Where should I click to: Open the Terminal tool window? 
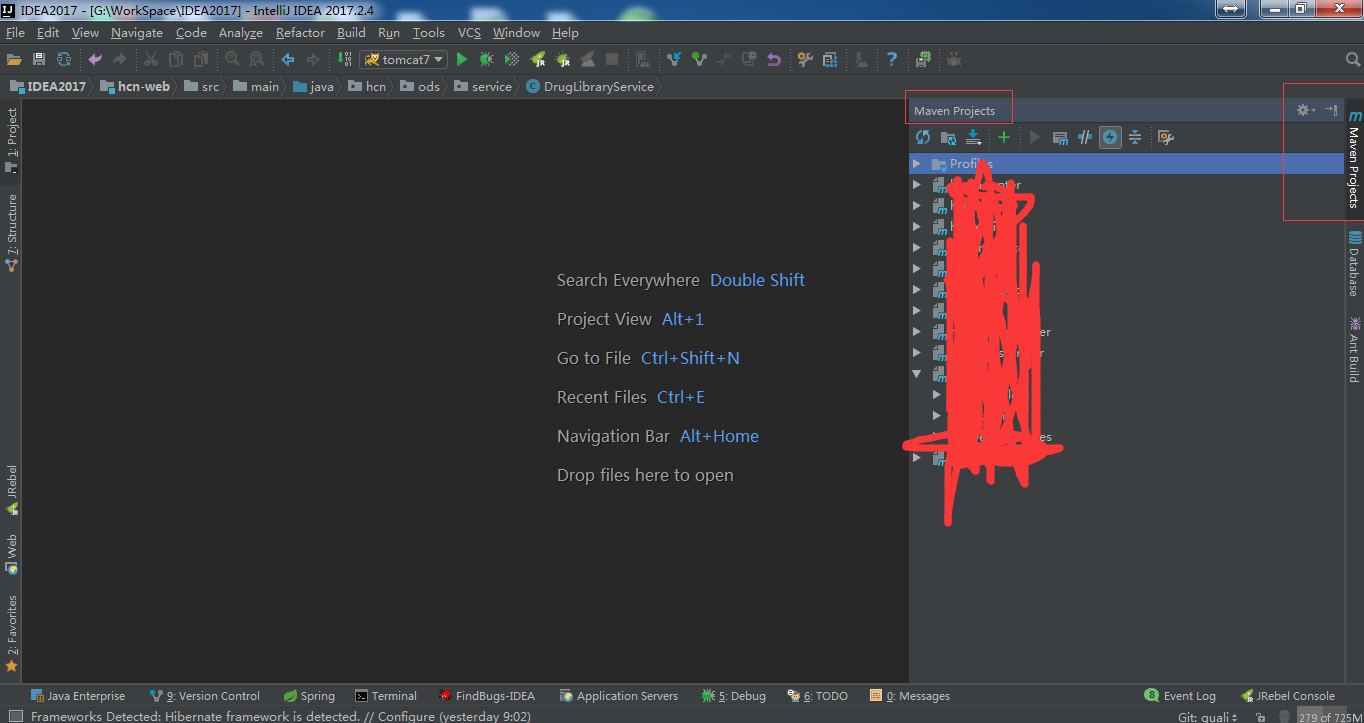386,696
